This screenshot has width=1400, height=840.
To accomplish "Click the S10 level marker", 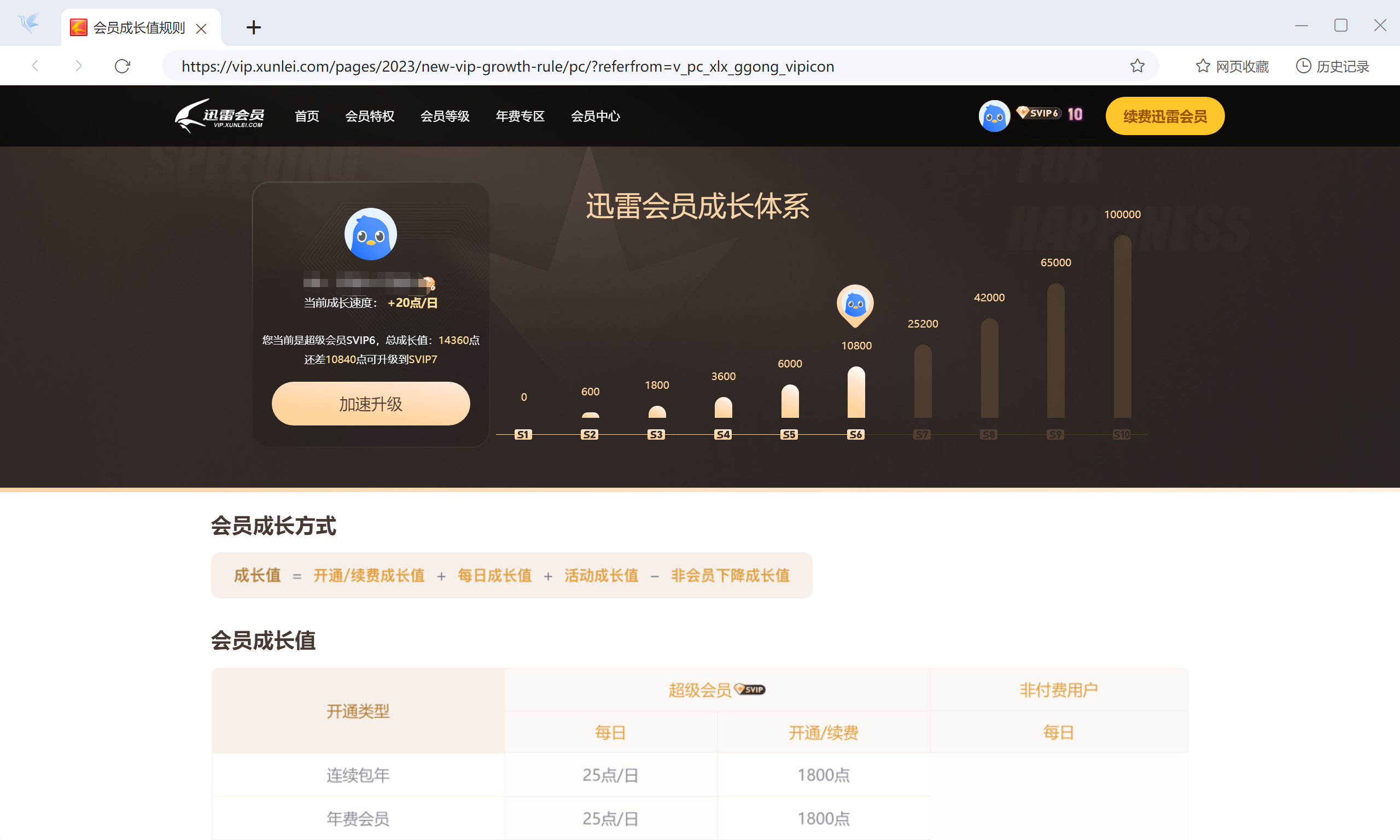I will coord(1122,435).
